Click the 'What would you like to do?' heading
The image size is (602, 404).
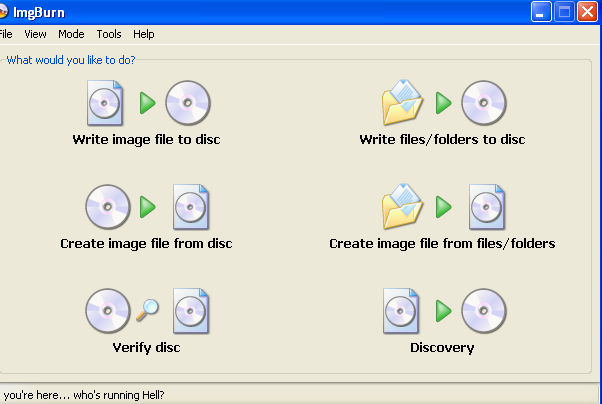(71, 60)
